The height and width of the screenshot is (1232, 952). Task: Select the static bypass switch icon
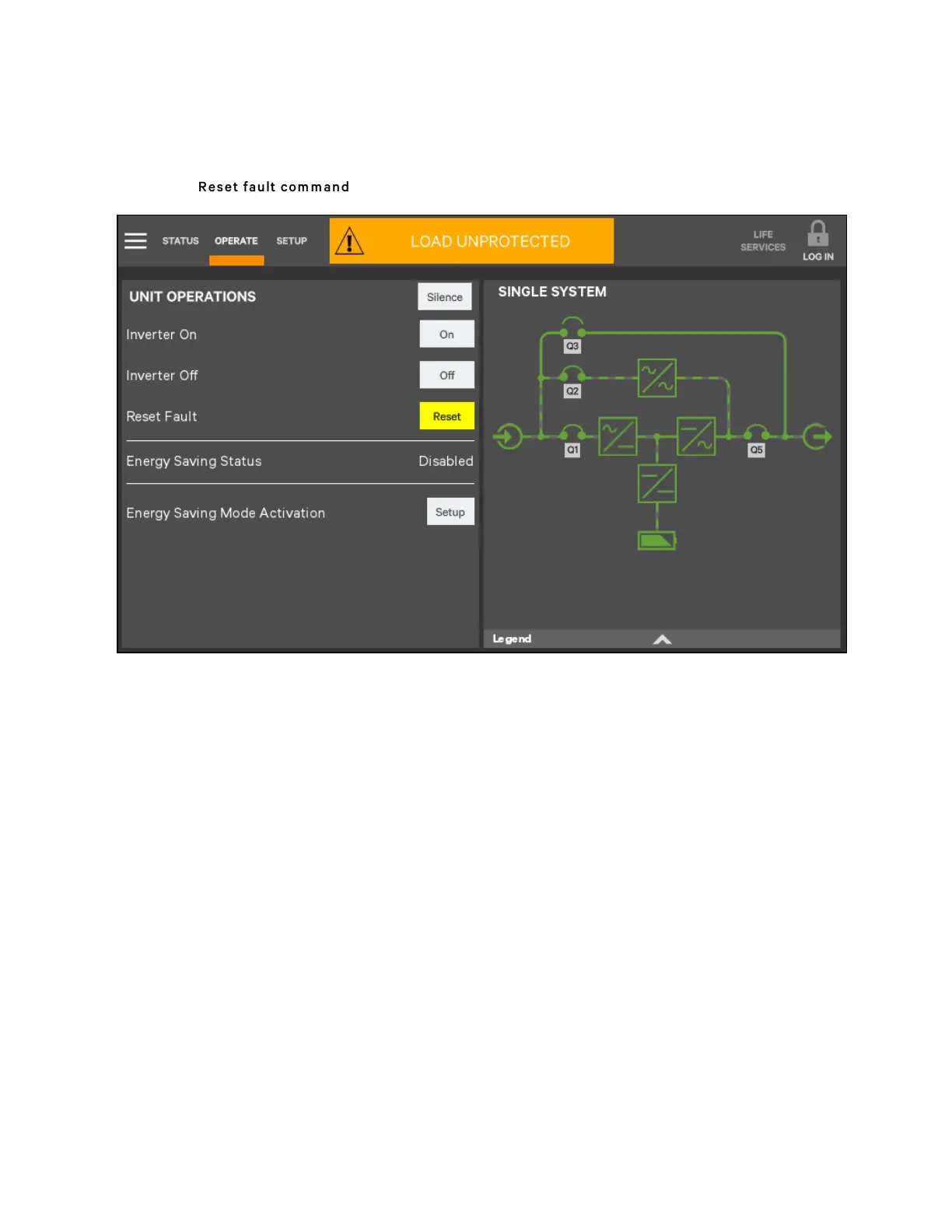(657, 378)
